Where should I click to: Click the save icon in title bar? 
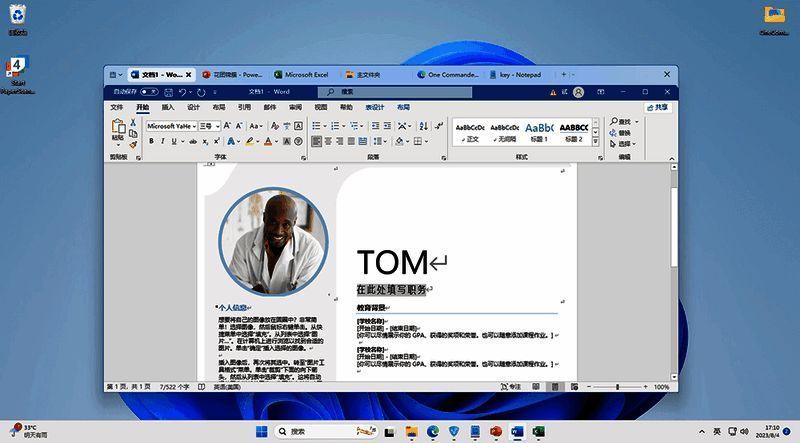(x=168, y=92)
